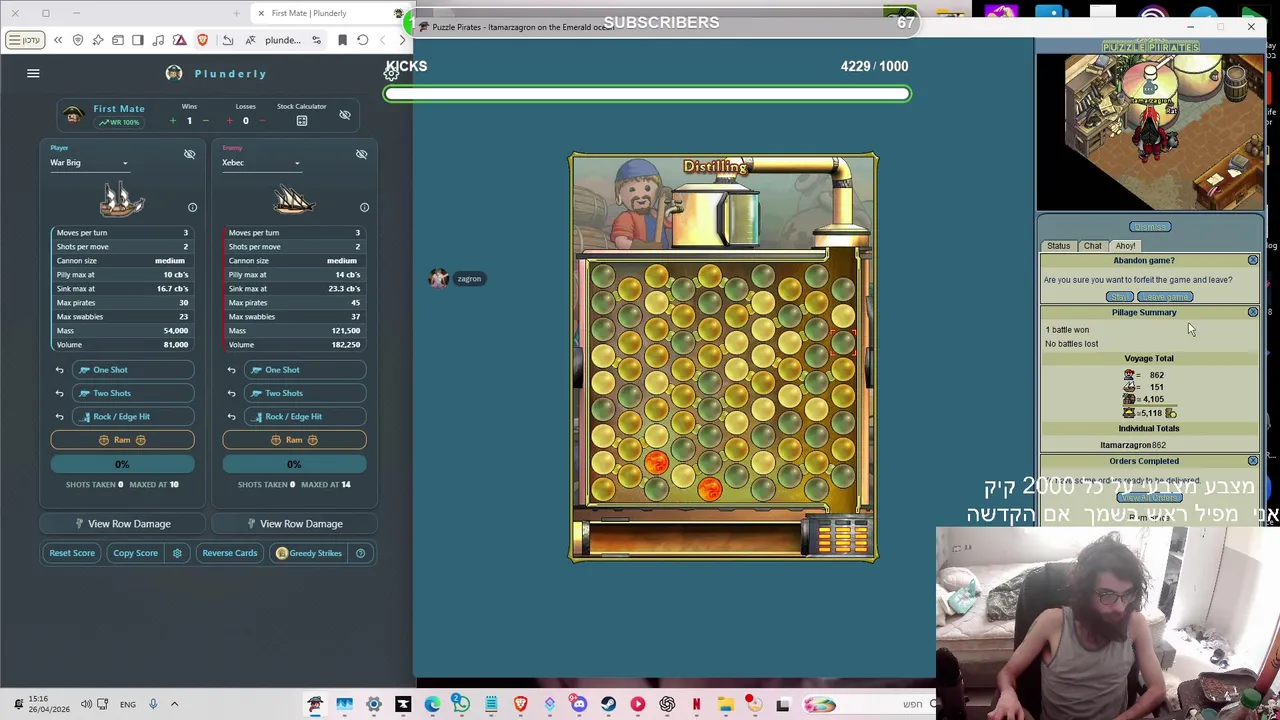Image resolution: width=1280 pixels, height=720 pixels.
Task: Click the browser bookmark icon
Action: 342,40
